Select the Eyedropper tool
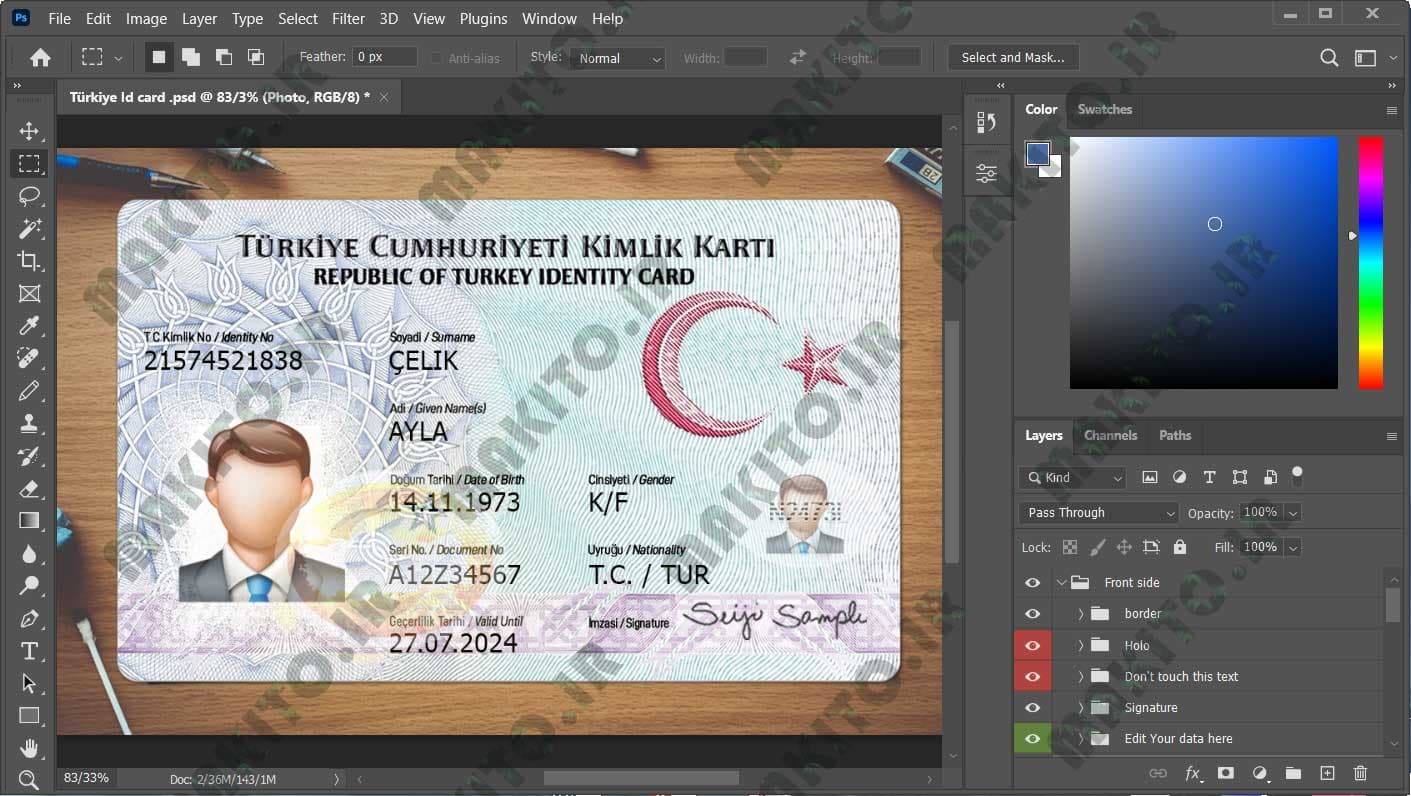This screenshot has width=1411, height=796. click(x=29, y=326)
